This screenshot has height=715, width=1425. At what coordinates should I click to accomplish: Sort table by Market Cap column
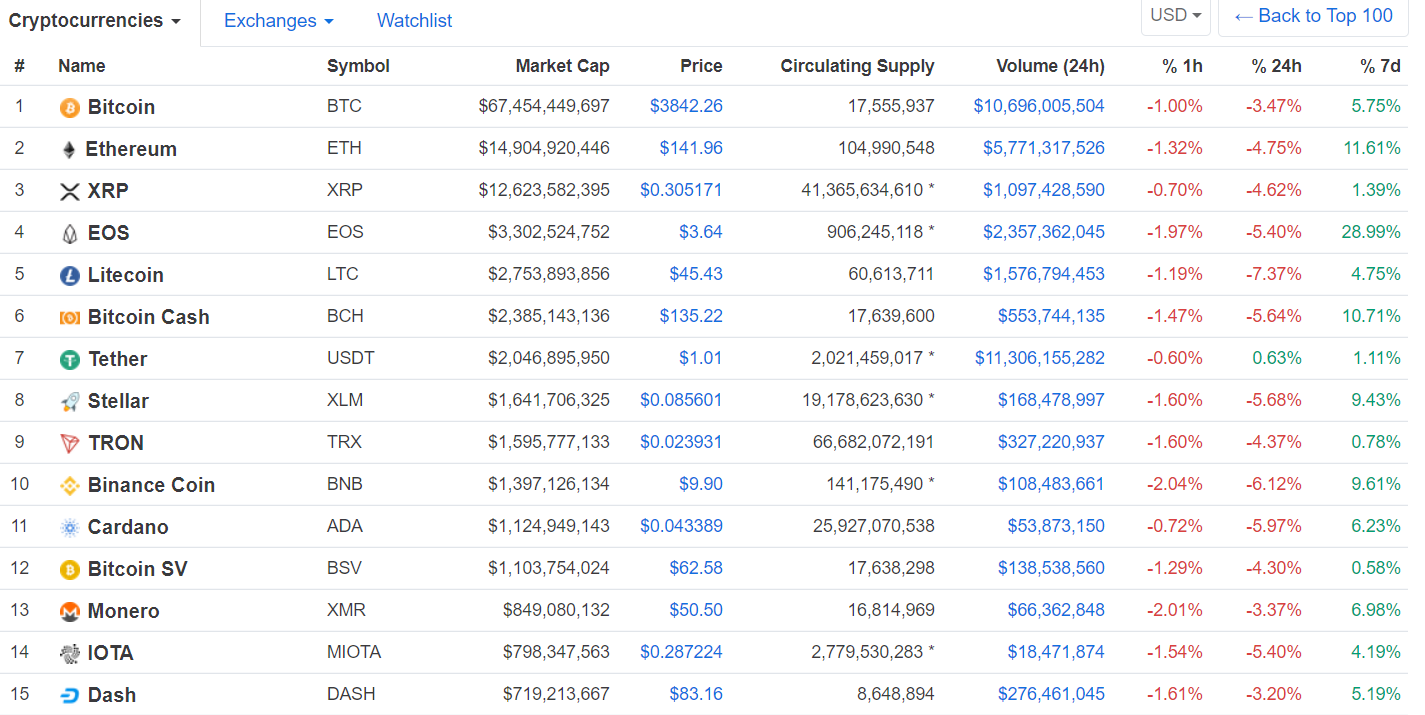pos(562,66)
